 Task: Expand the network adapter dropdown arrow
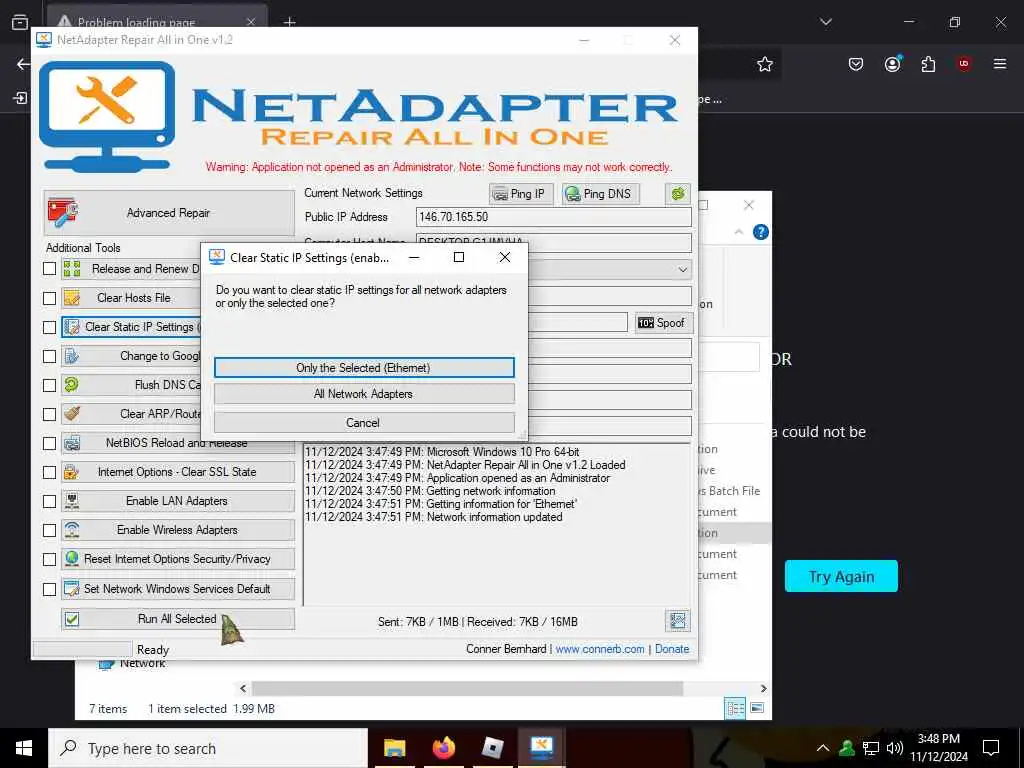click(x=682, y=270)
